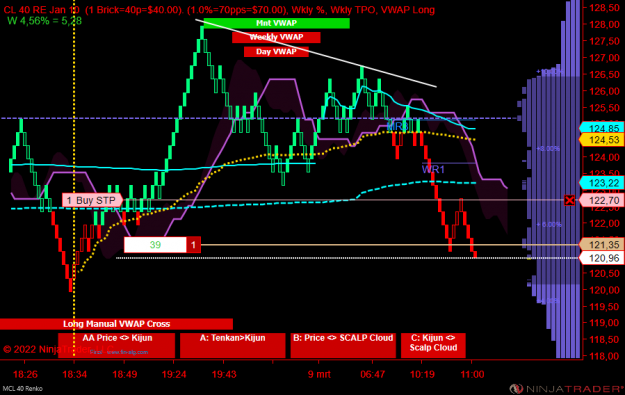Click the Mnt VWAP green button
This screenshot has width=625, height=395.
[276, 23]
